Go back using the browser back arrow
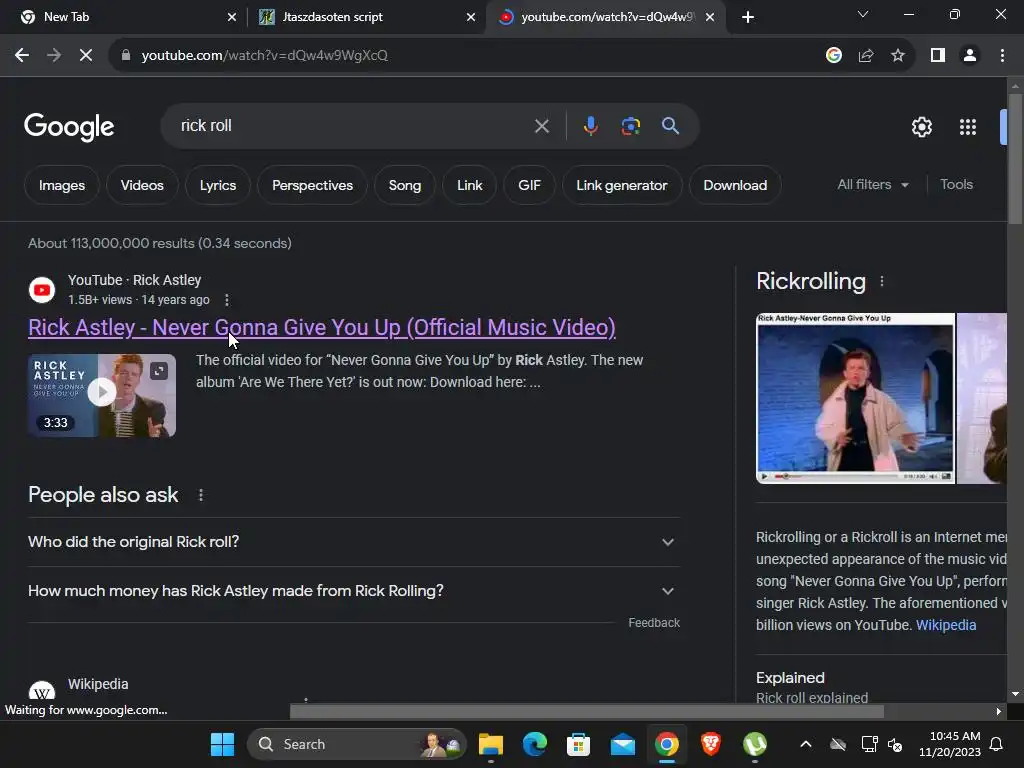 pyautogui.click(x=22, y=56)
